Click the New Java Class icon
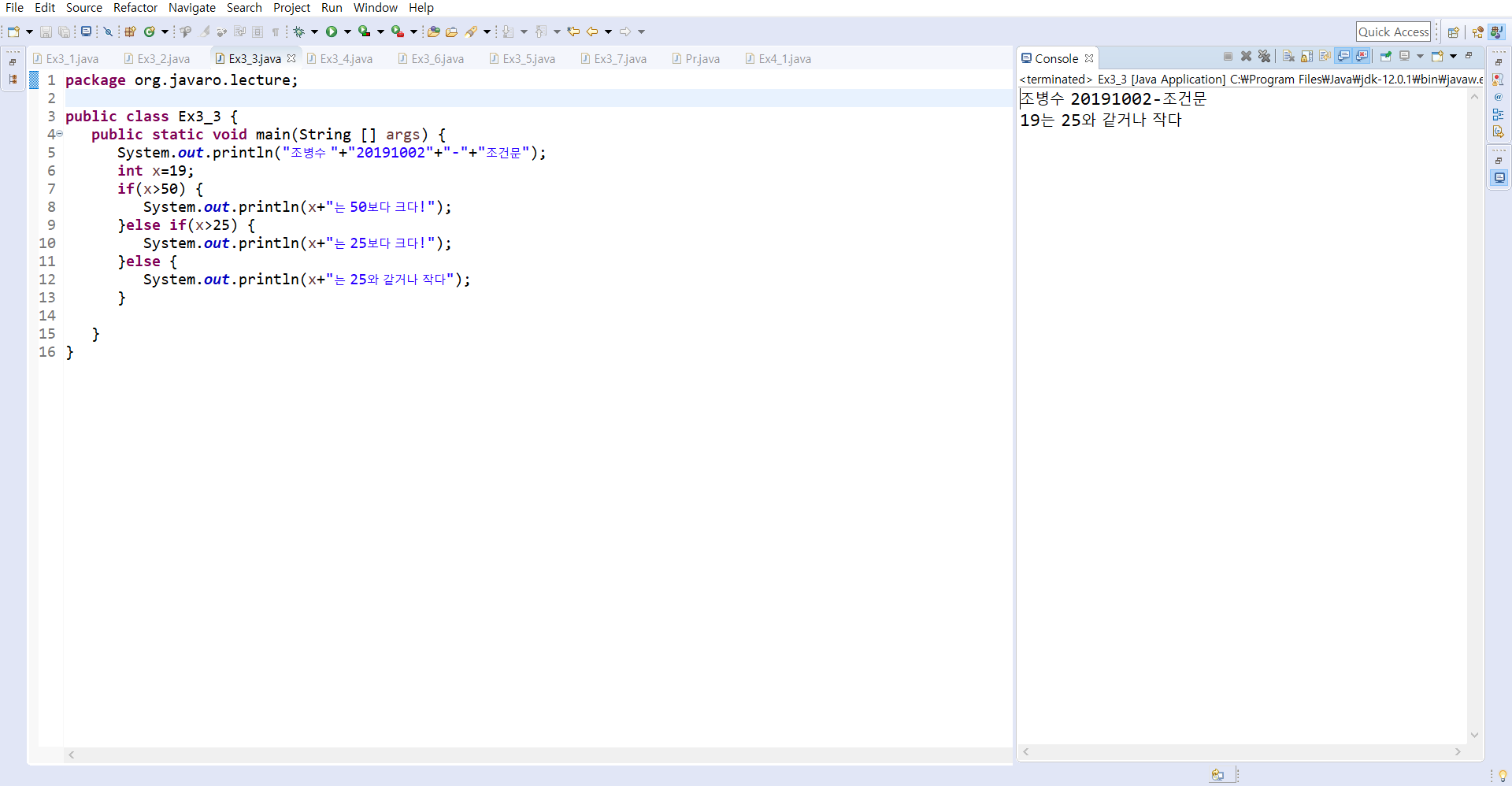 [x=149, y=32]
